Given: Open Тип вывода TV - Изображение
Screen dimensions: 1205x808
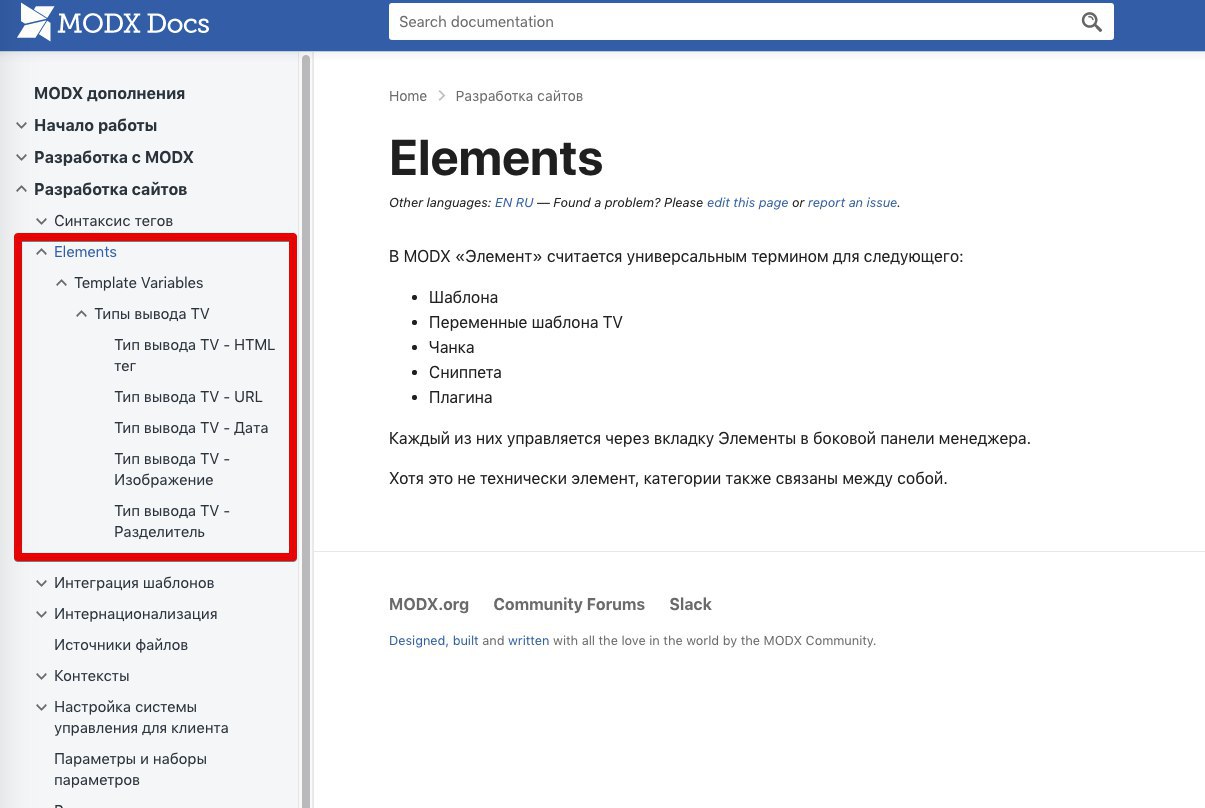Looking at the screenshot, I should pyautogui.click(x=172, y=469).
